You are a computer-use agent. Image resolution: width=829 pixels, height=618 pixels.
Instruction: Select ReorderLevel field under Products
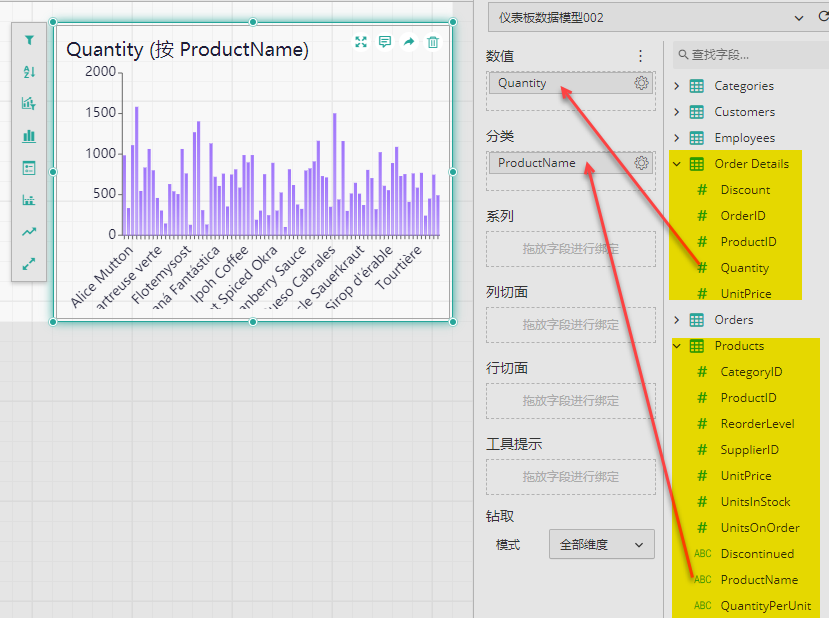pyautogui.click(x=758, y=423)
